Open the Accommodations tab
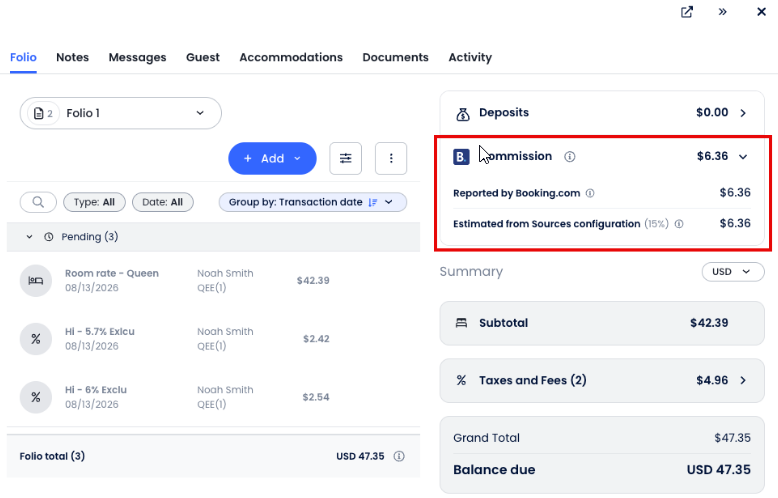The width and height of the screenshot is (778, 498). click(291, 58)
